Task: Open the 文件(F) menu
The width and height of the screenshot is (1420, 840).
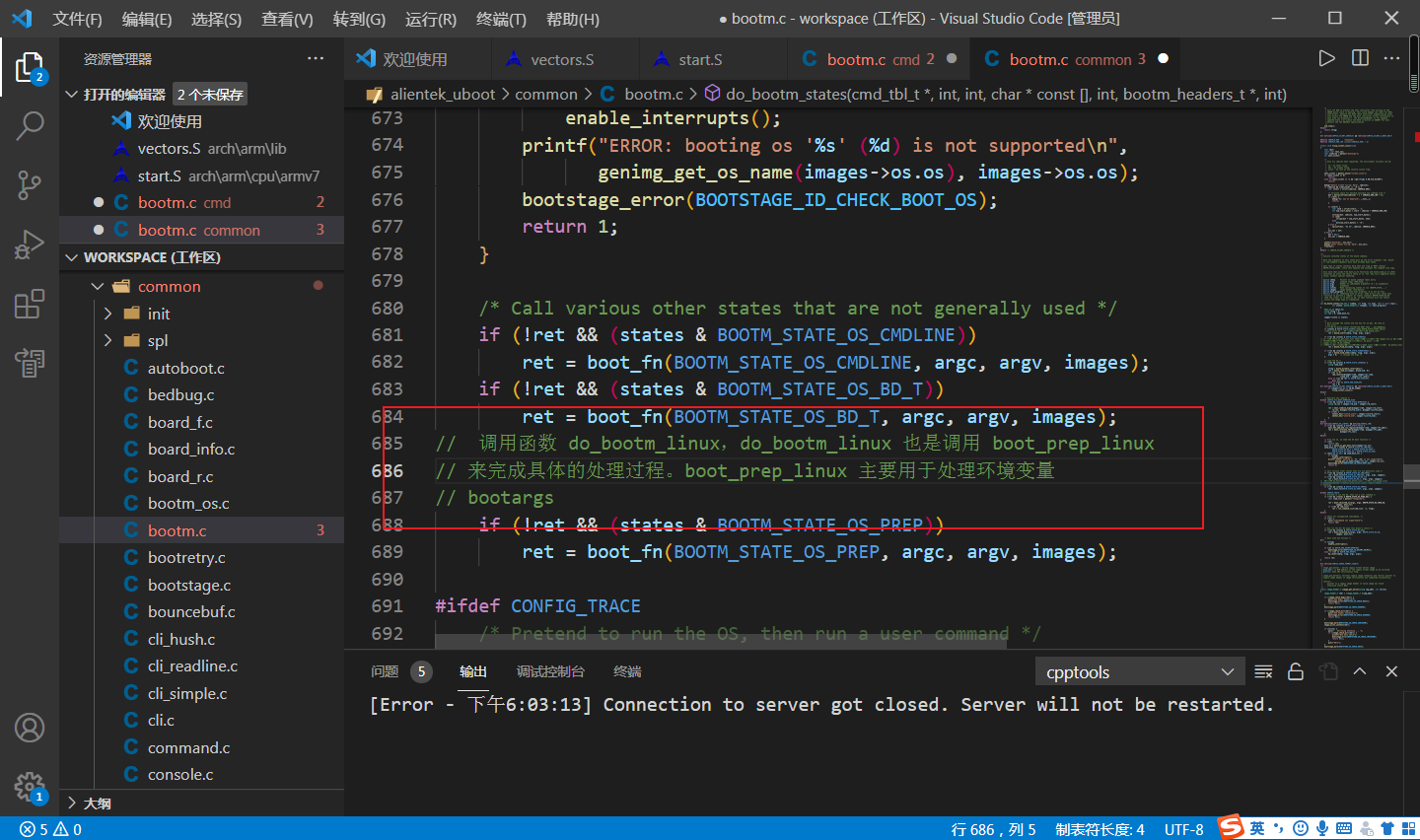Action: click(x=77, y=19)
